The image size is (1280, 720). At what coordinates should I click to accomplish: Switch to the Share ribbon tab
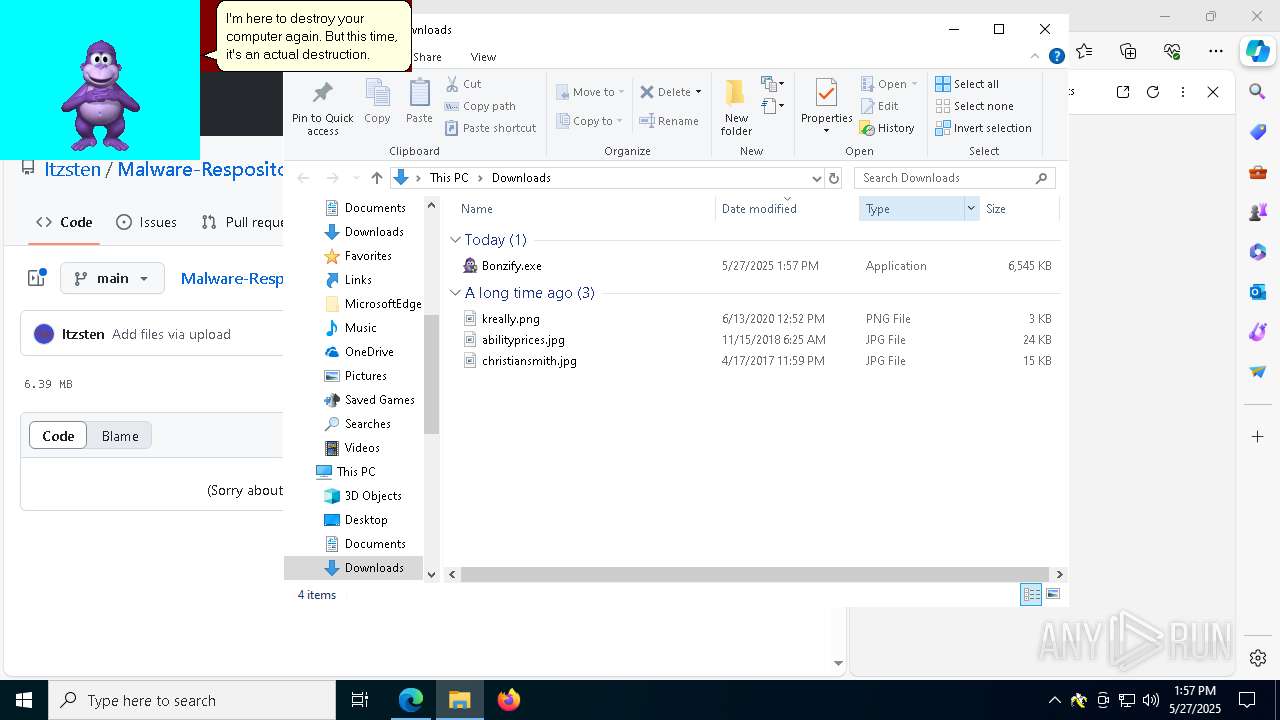pos(427,57)
